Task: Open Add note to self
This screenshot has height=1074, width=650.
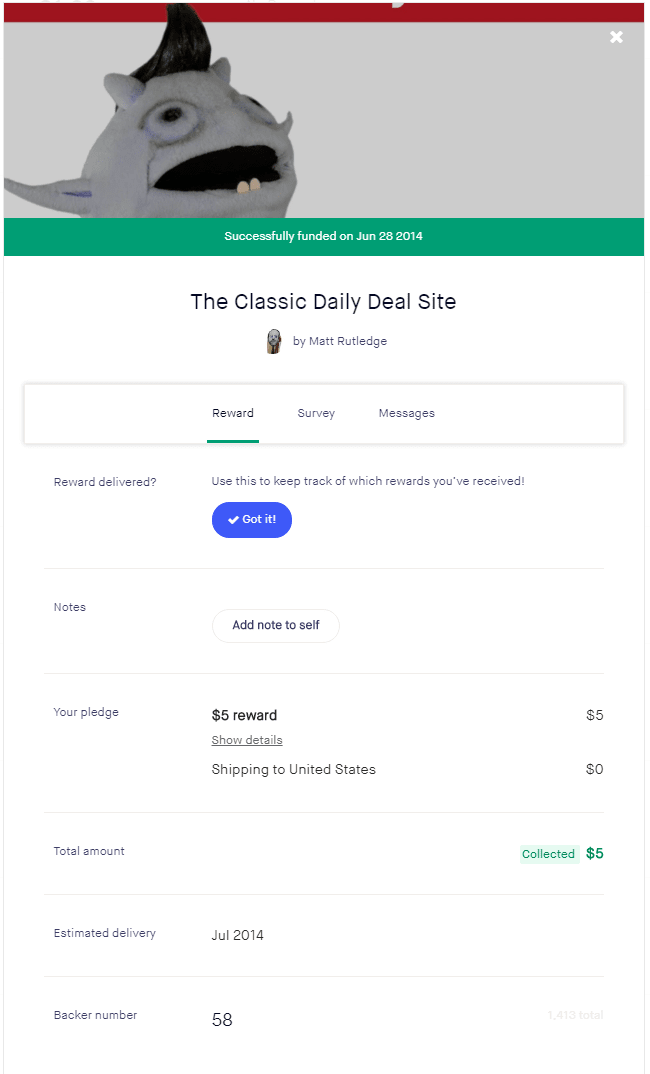Action: 275,625
